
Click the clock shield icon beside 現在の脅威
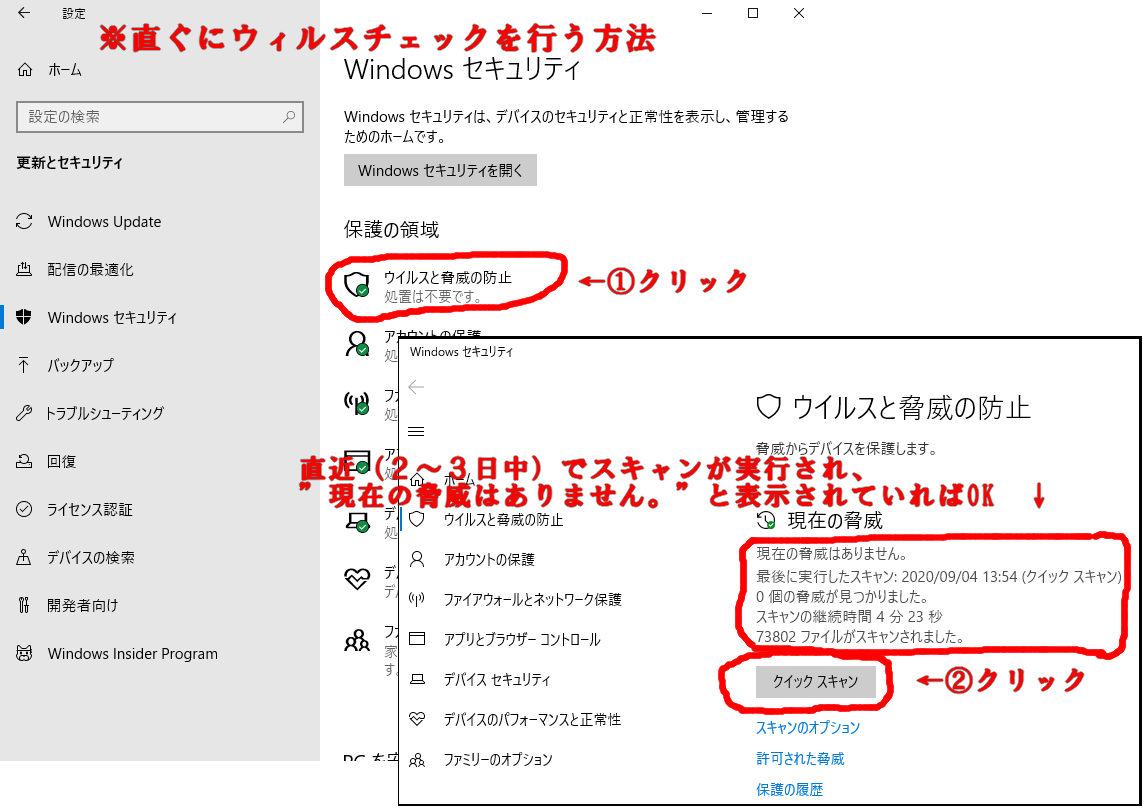pyautogui.click(x=766, y=520)
